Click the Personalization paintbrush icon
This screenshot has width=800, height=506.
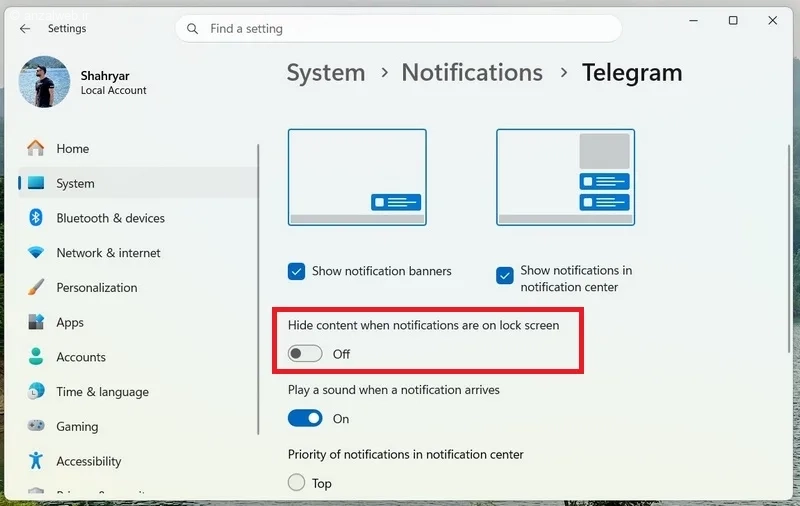[x=36, y=287]
